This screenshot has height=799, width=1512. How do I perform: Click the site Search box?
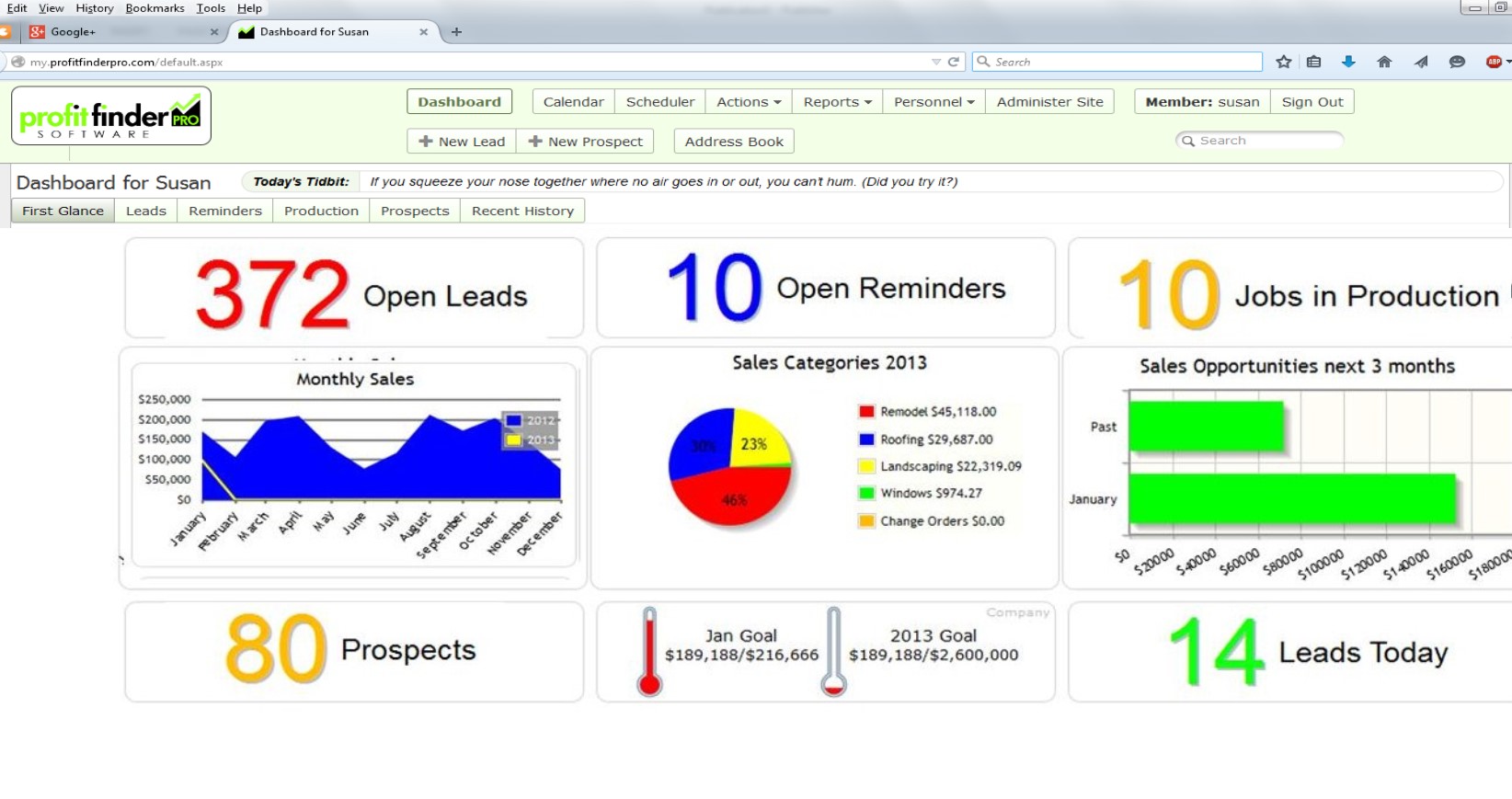(1259, 141)
